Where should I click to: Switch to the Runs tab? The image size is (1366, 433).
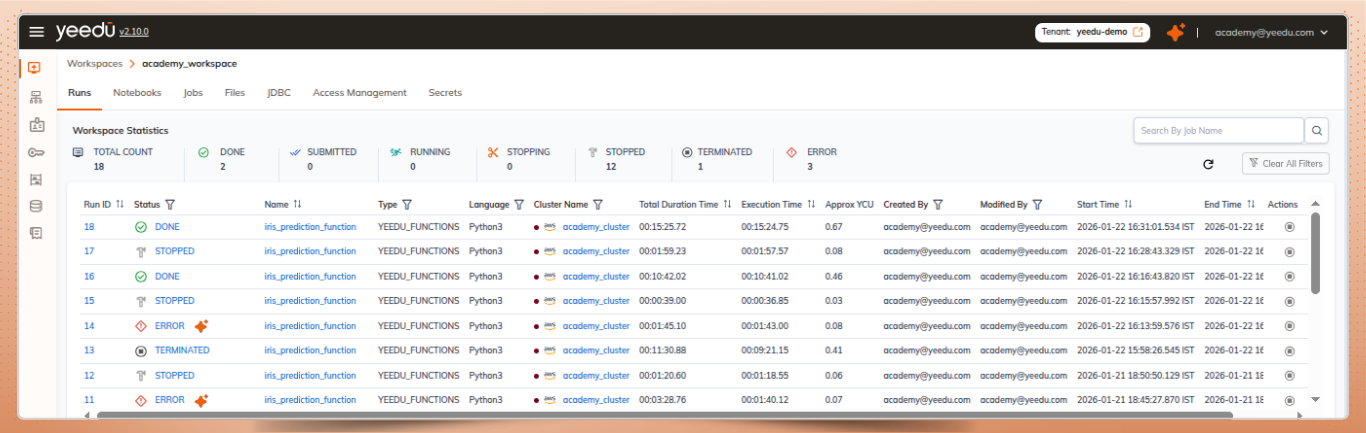[x=80, y=93]
